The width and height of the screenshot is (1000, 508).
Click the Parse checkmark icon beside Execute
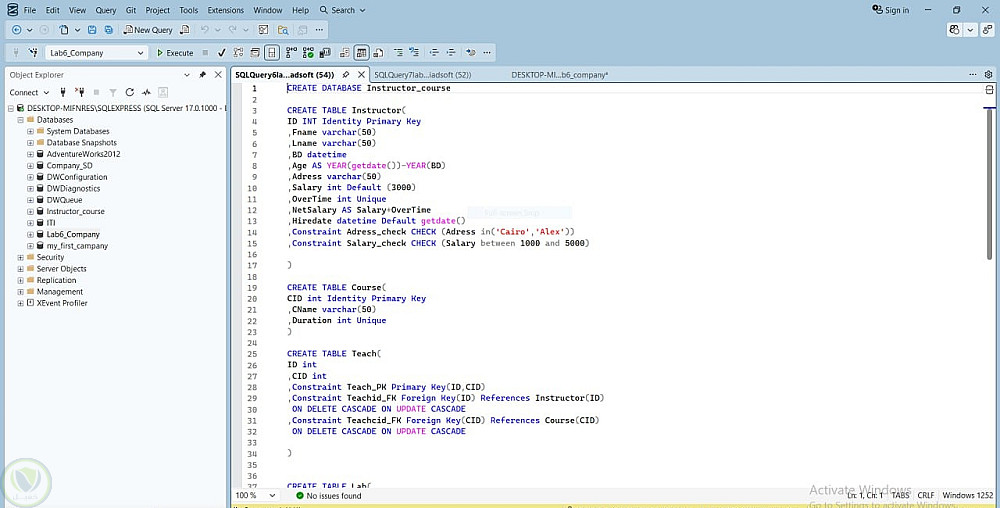221,53
